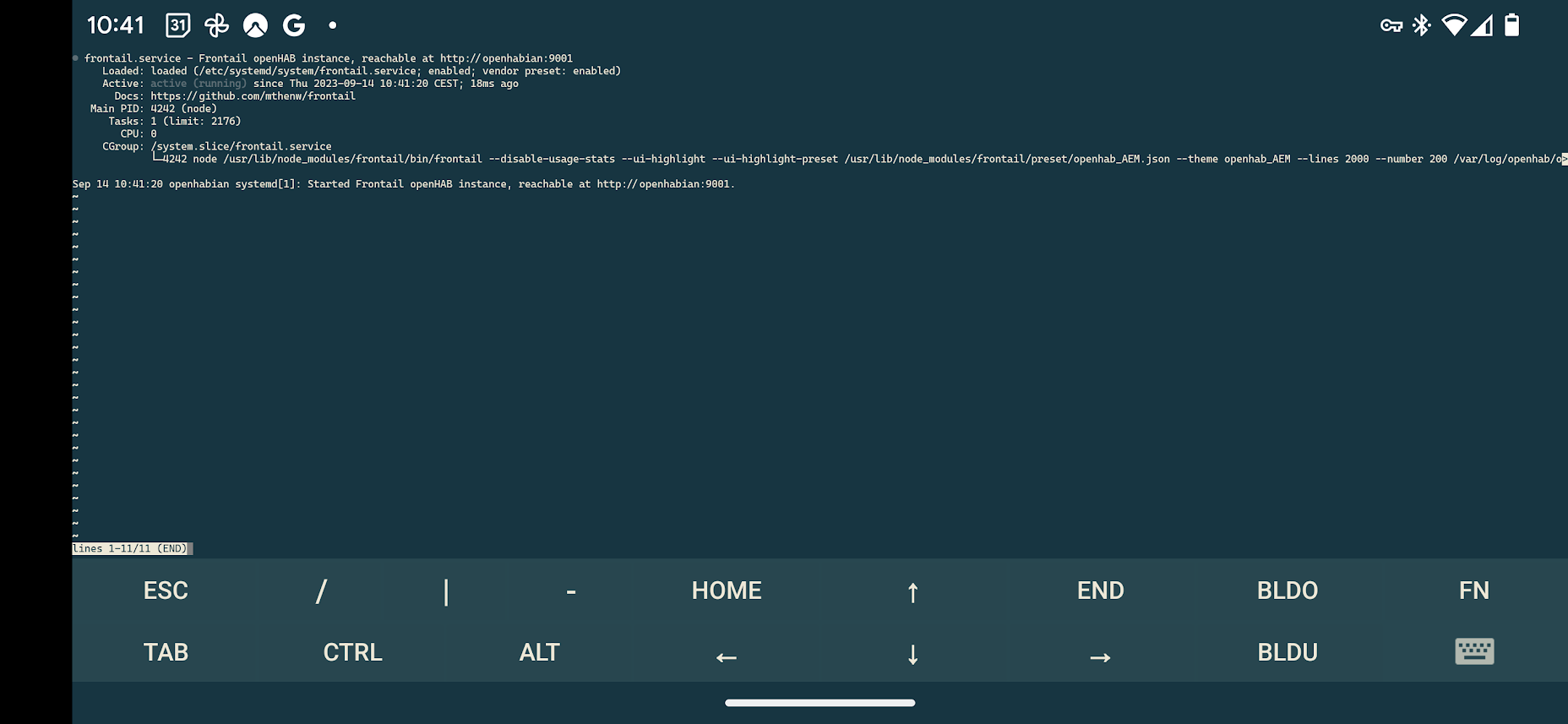Tap the pipe character key
The width and height of the screenshot is (1568, 724).
(x=446, y=591)
